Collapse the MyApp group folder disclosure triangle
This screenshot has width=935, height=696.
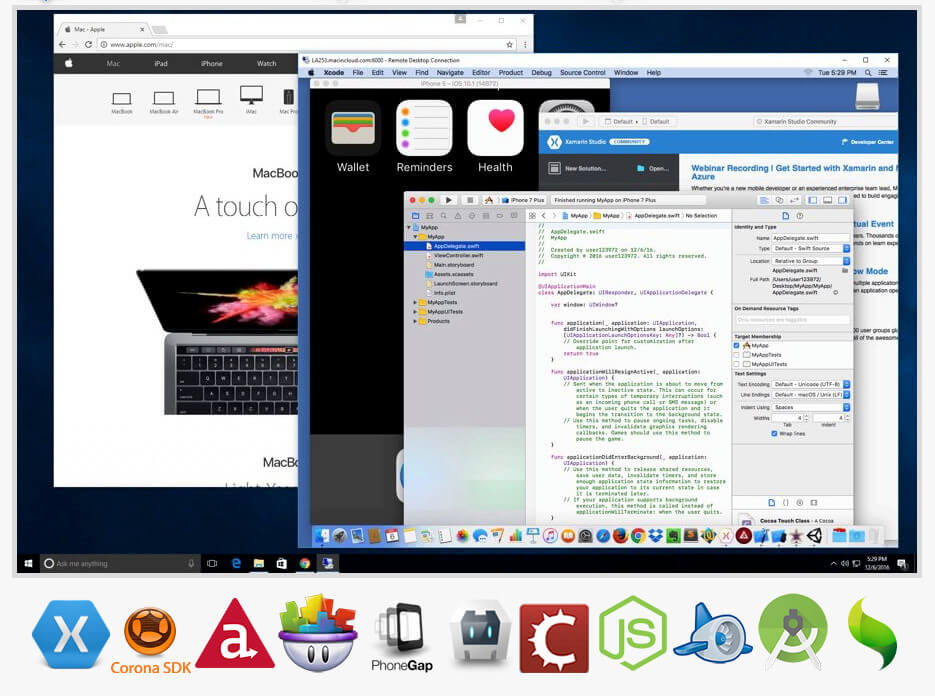(x=416, y=237)
